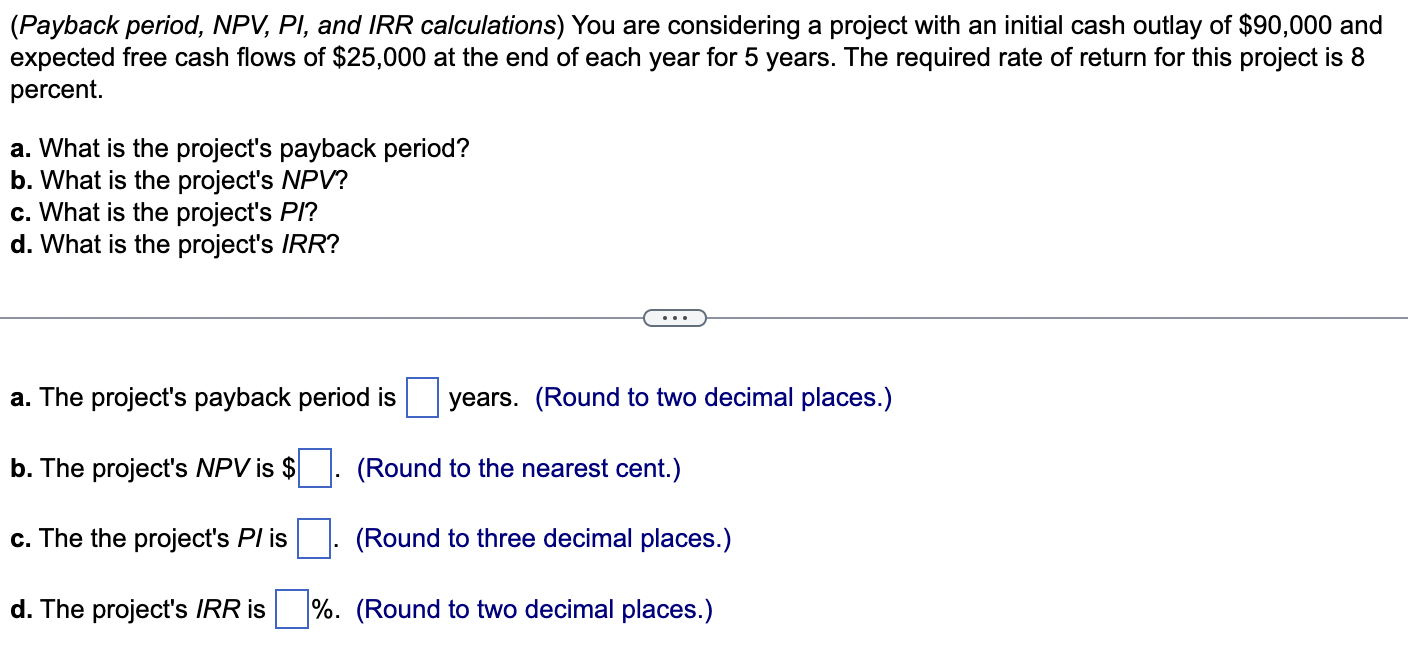The image size is (1414, 670).
Task: Click the word 'years' after payback box
Action: click(x=478, y=397)
